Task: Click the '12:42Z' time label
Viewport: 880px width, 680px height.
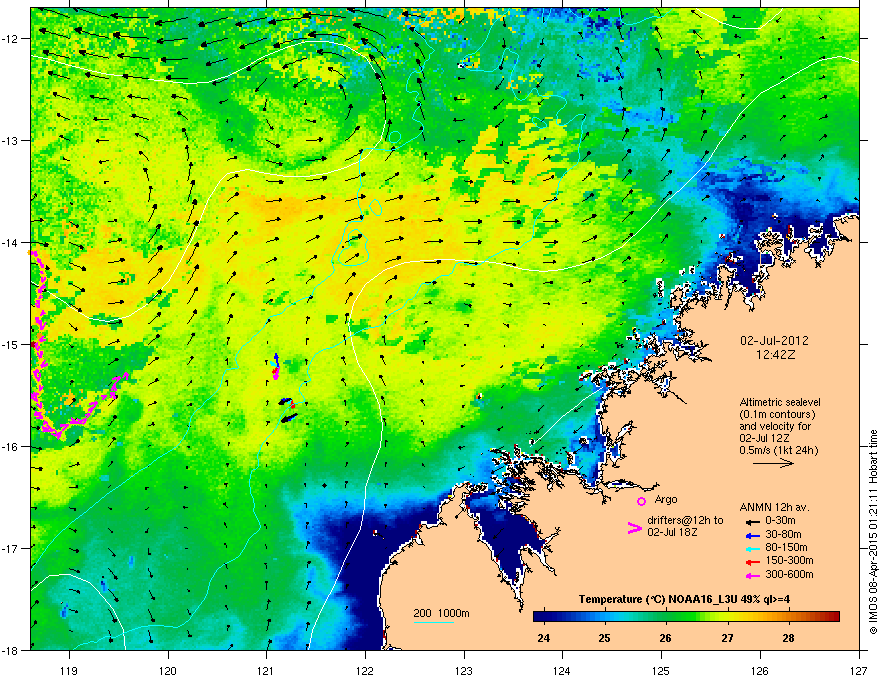Action: (x=775, y=355)
